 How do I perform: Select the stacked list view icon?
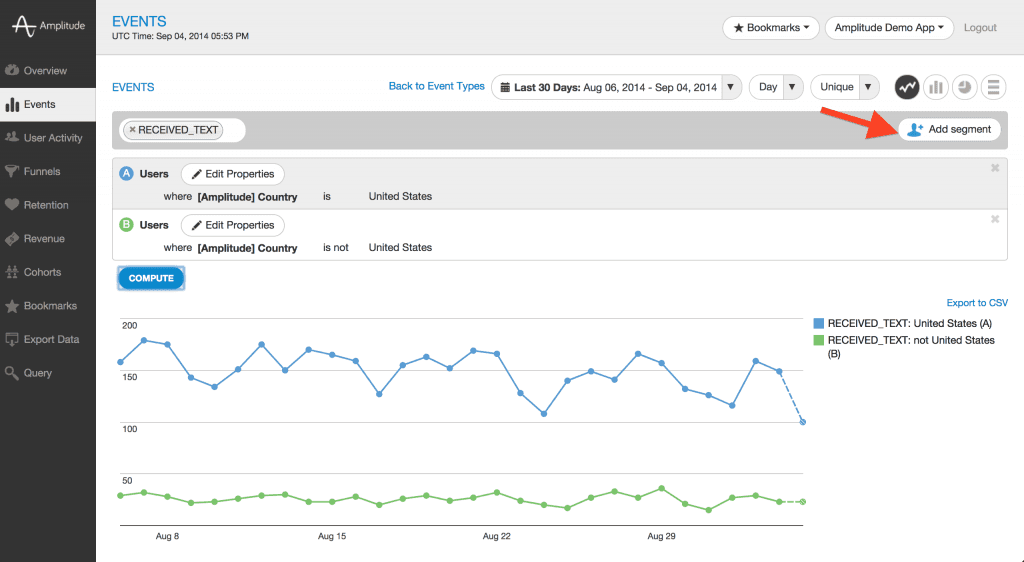pyautogui.click(x=993, y=87)
